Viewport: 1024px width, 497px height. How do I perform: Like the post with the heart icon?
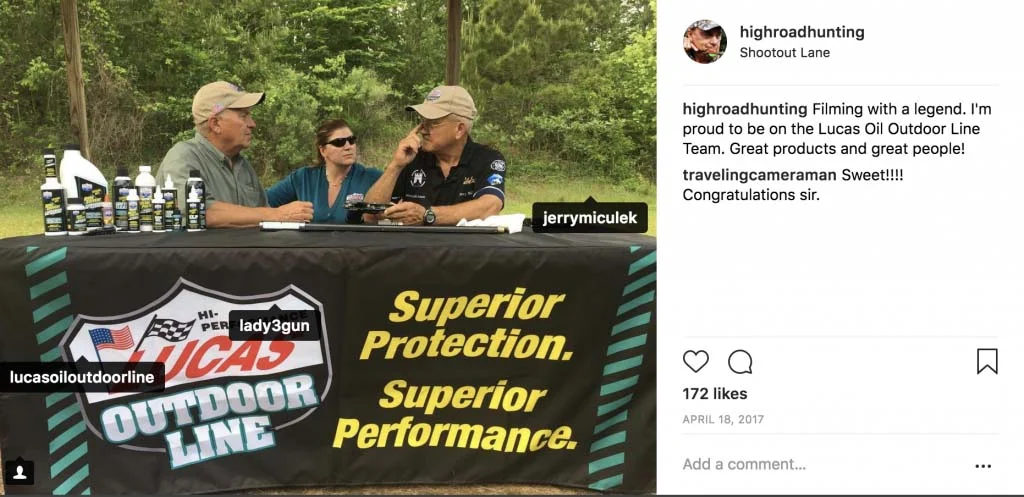[696, 361]
